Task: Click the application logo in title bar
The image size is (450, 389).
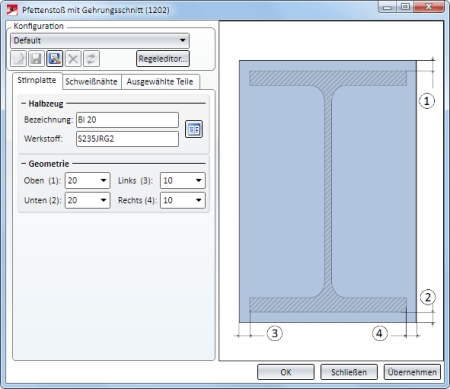Action: click(x=12, y=10)
